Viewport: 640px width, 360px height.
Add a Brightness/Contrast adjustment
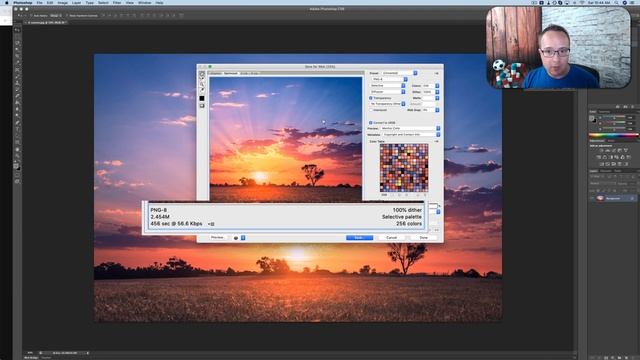(601, 151)
